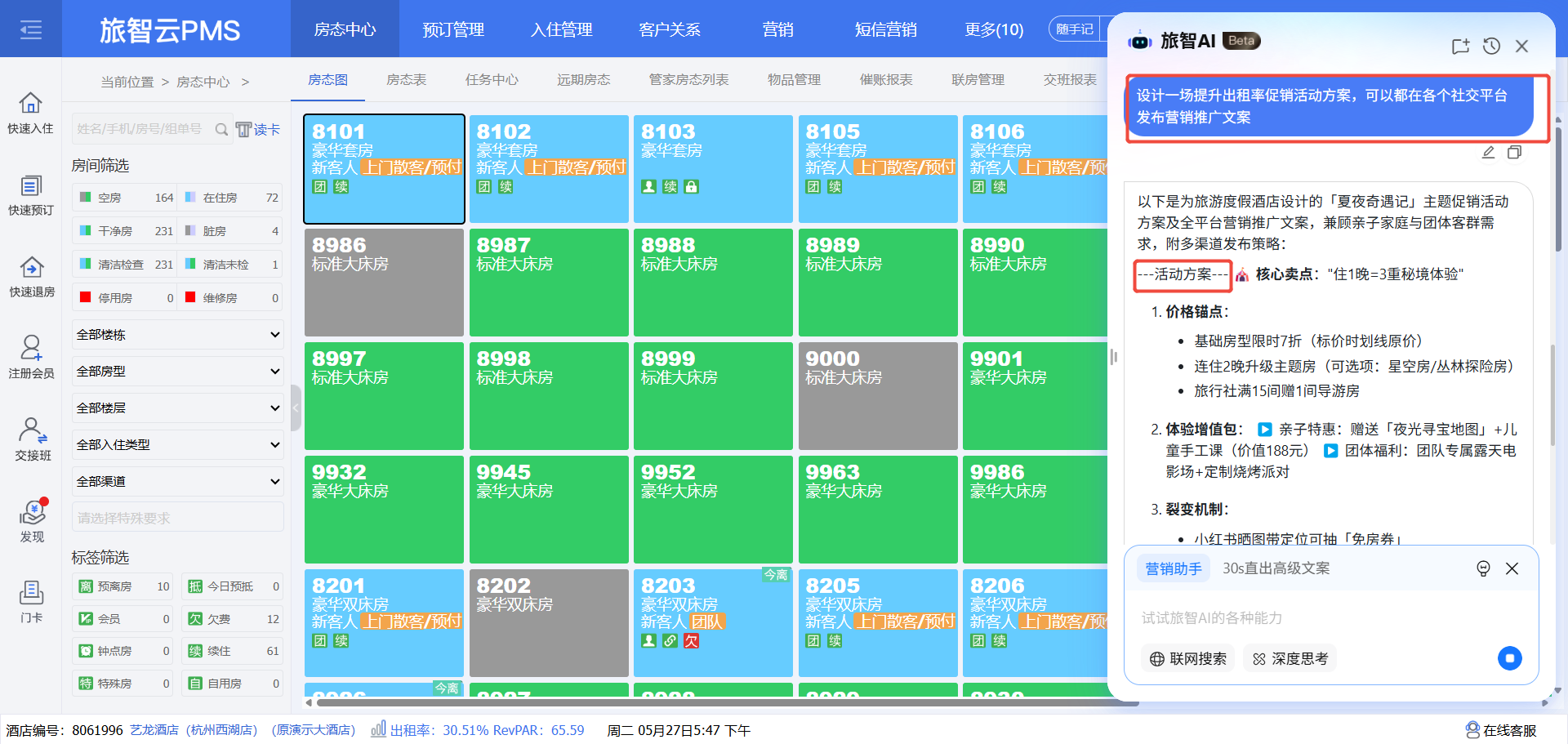Image resolution: width=1568 pixels, height=744 pixels.
Task: Click the 随手记 button
Action: tap(1075, 29)
